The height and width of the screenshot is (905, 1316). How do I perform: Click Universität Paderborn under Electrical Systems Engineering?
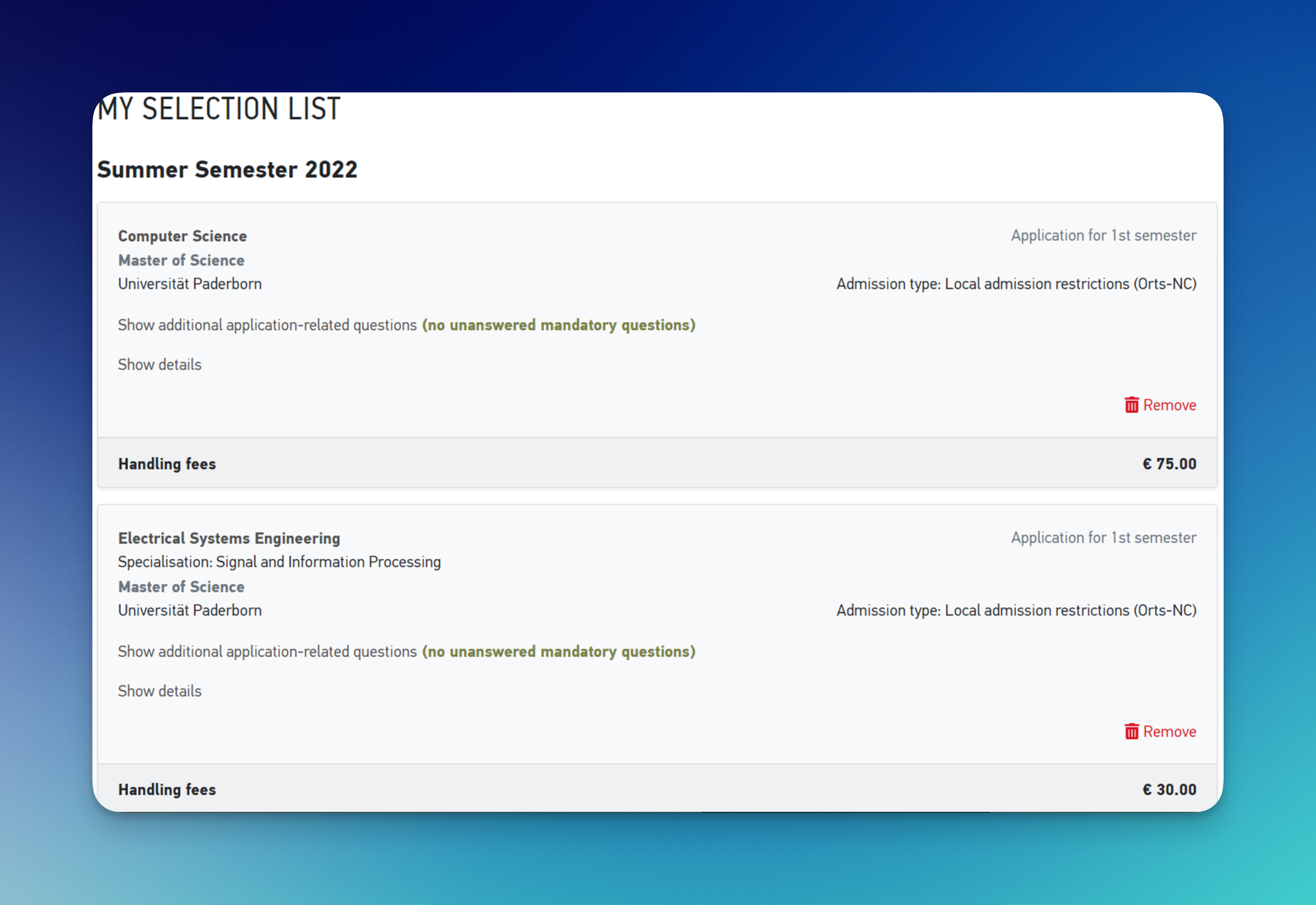[x=190, y=610]
